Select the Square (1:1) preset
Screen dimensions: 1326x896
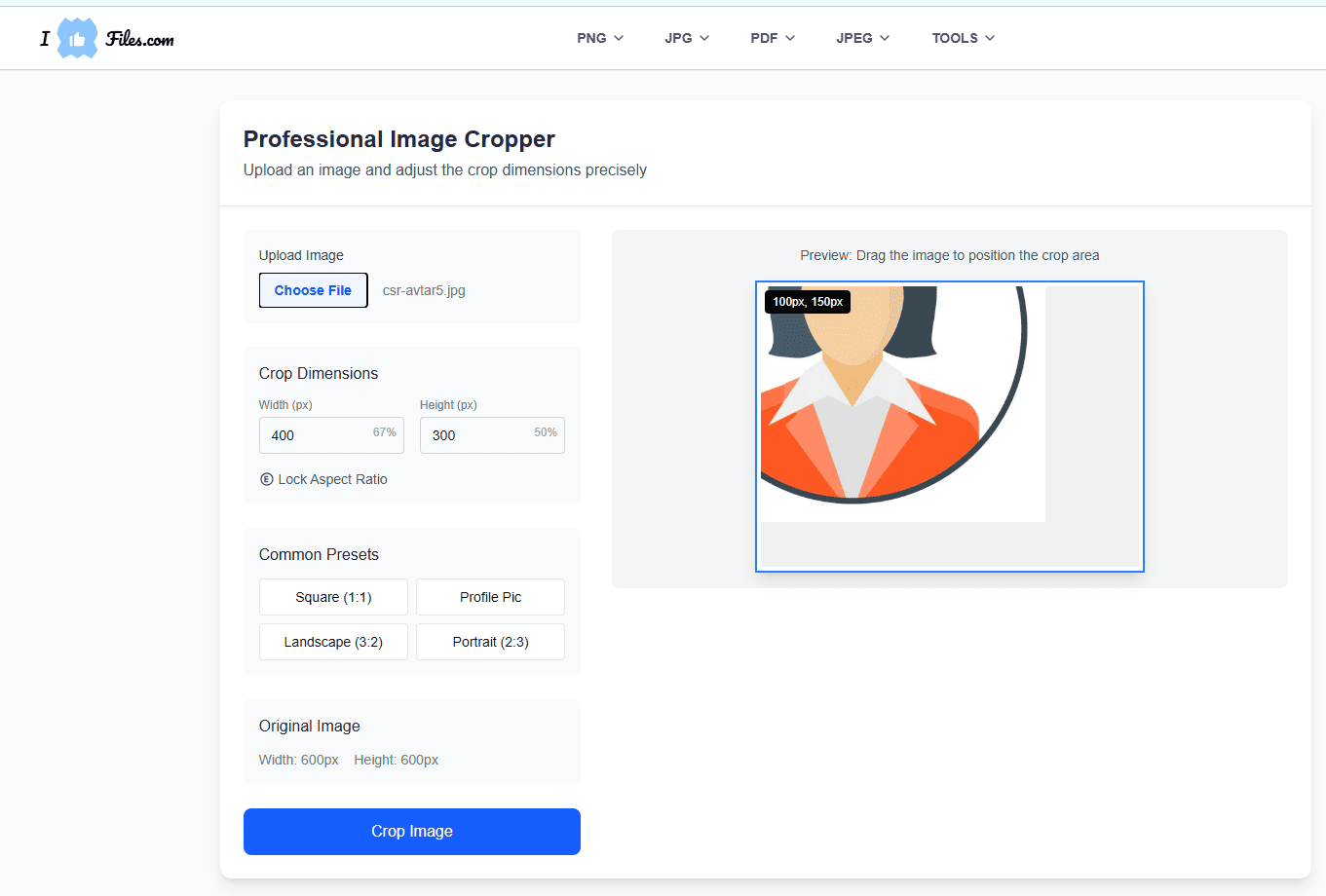pyautogui.click(x=333, y=597)
